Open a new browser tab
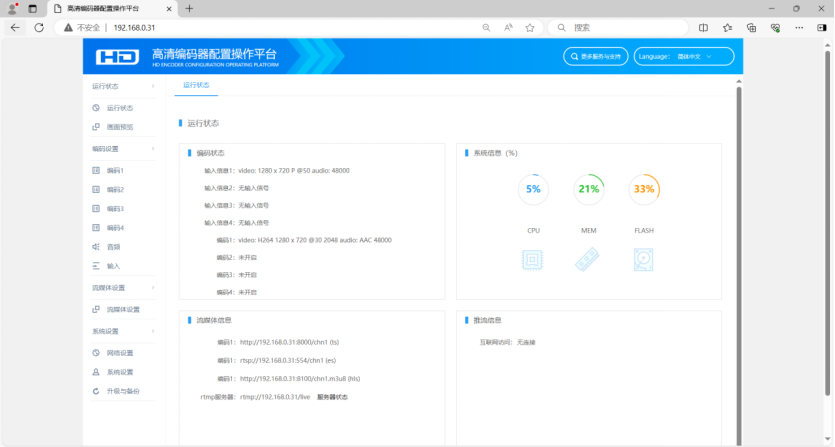 click(x=189, y=9)
